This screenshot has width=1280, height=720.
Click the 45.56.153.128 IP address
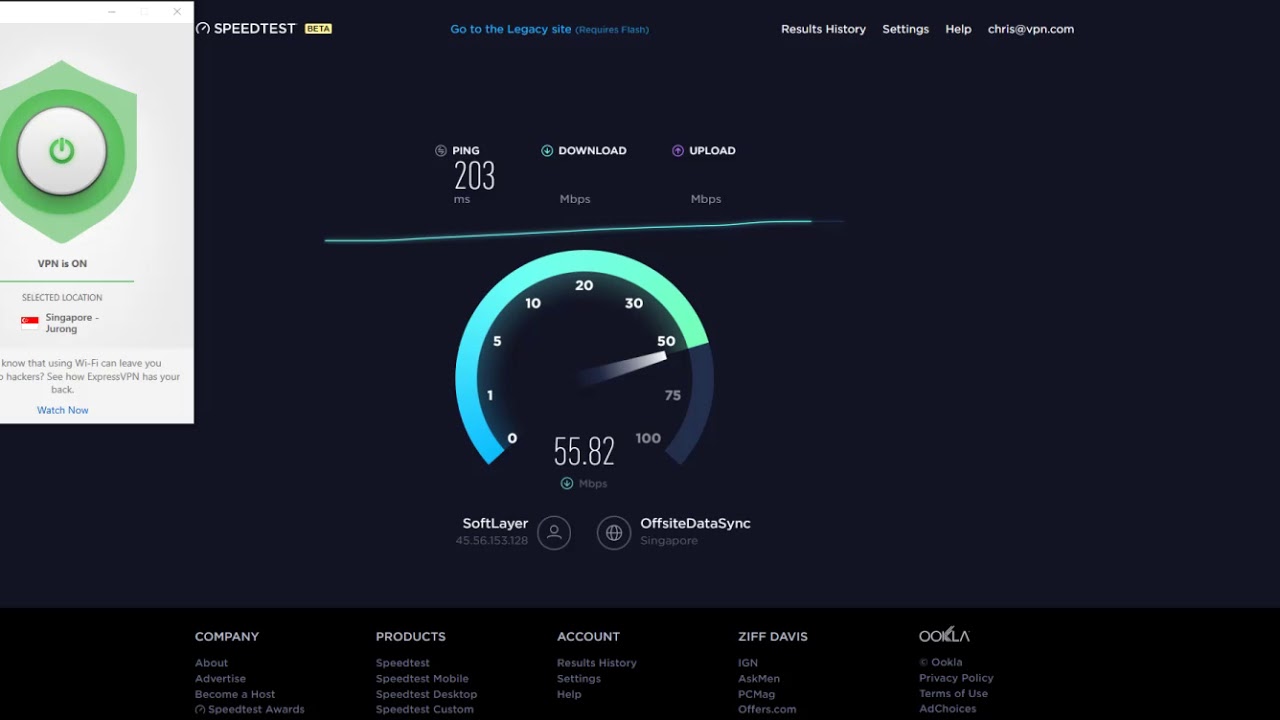pyautogui.click(x=492, y=541)
